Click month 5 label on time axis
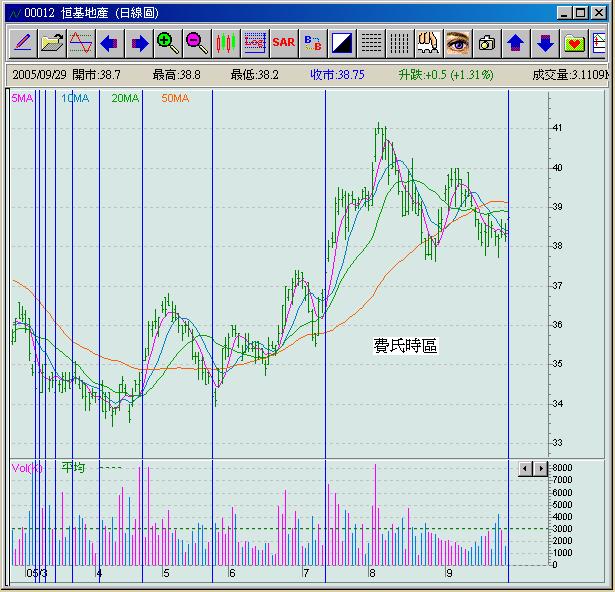Viewport: 615px width, 592px height. click(166, 573)
